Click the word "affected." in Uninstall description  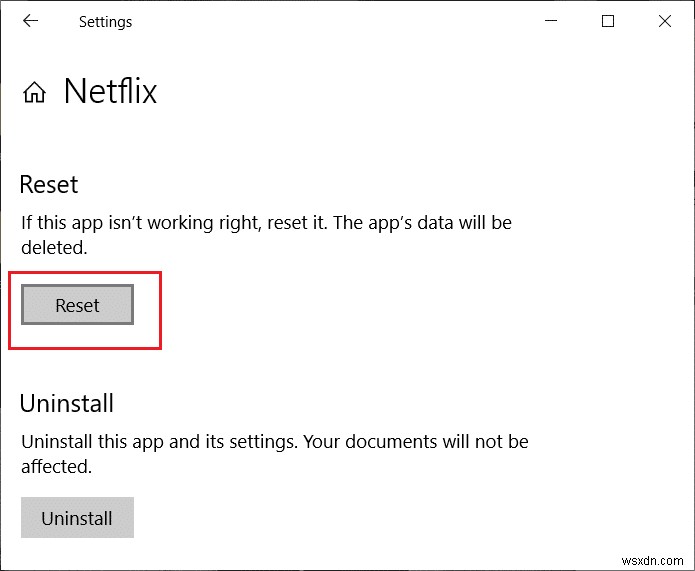pos(57,466)
